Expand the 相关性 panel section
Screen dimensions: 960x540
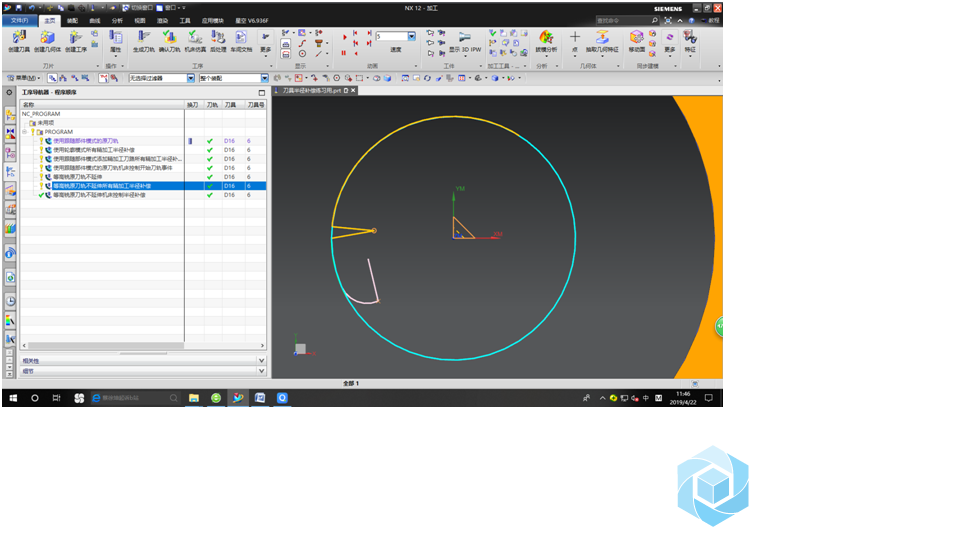coord(261,360)
